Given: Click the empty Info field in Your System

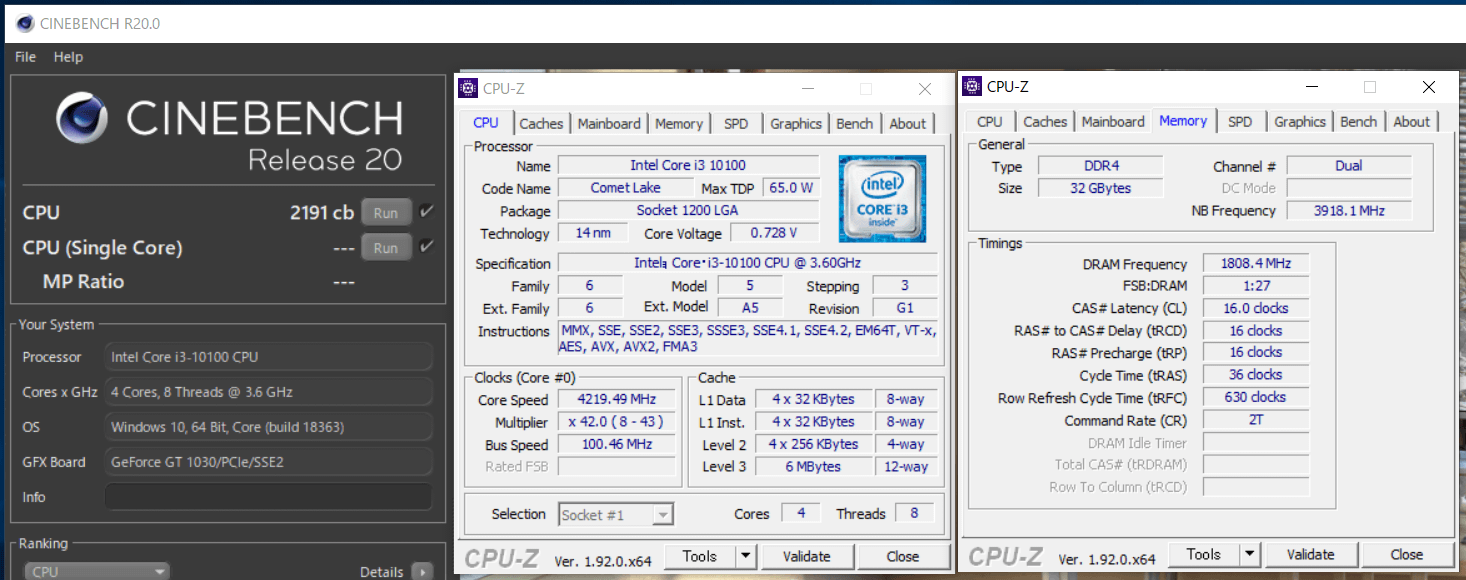Looking at the screenshot, I should click(x=269, y=497).
